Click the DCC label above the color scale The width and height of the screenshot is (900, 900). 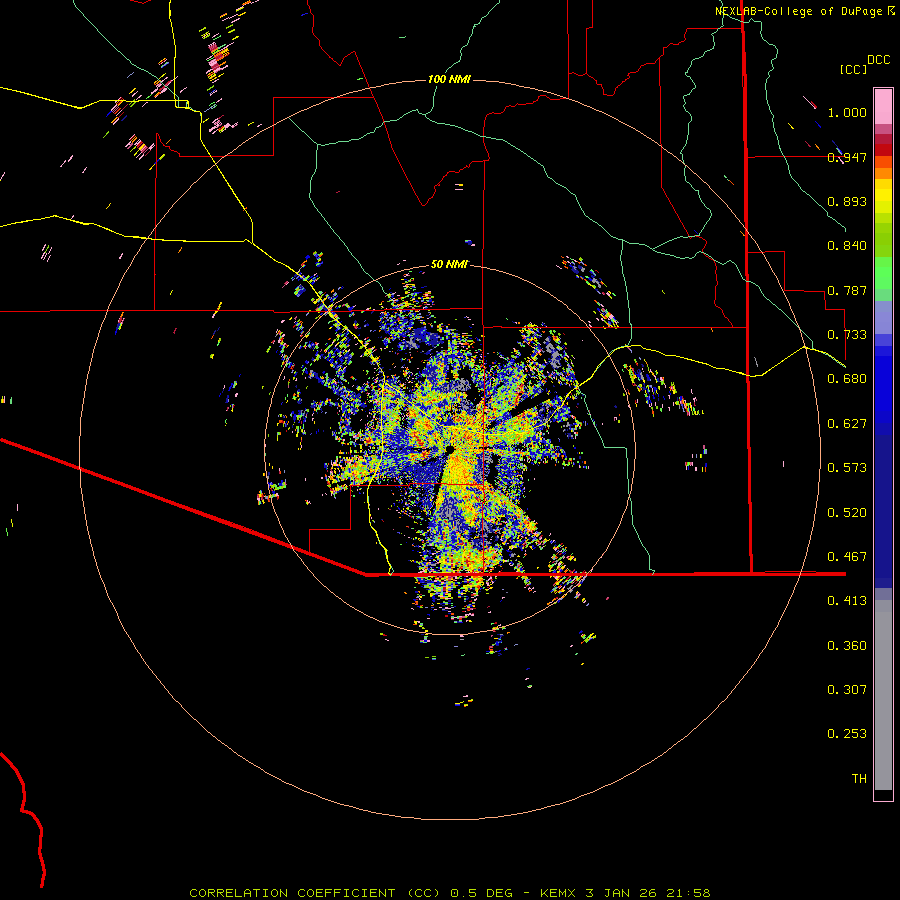[x=878, y=60]
